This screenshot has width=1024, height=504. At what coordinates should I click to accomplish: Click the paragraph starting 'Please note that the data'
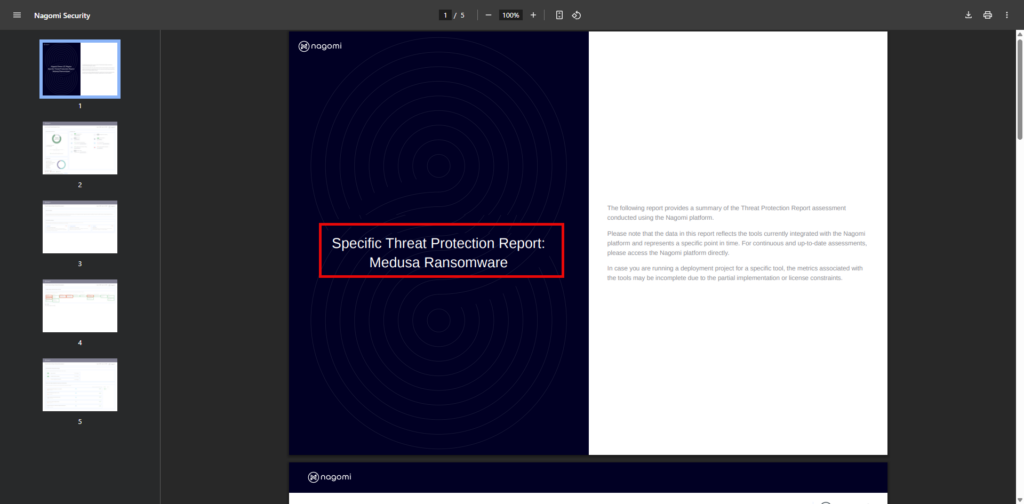point(737,243)
